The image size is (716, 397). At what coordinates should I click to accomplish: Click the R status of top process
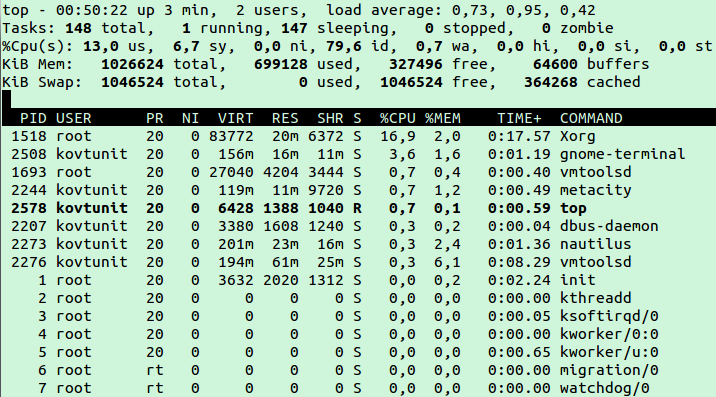[x=357, y=208]
